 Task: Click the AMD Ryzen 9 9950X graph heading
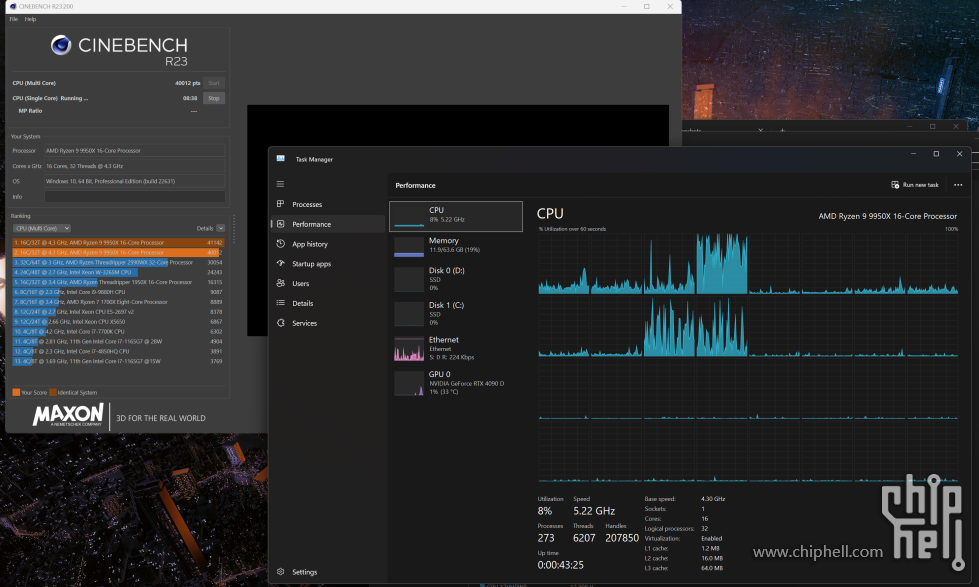tap(887, 216)
